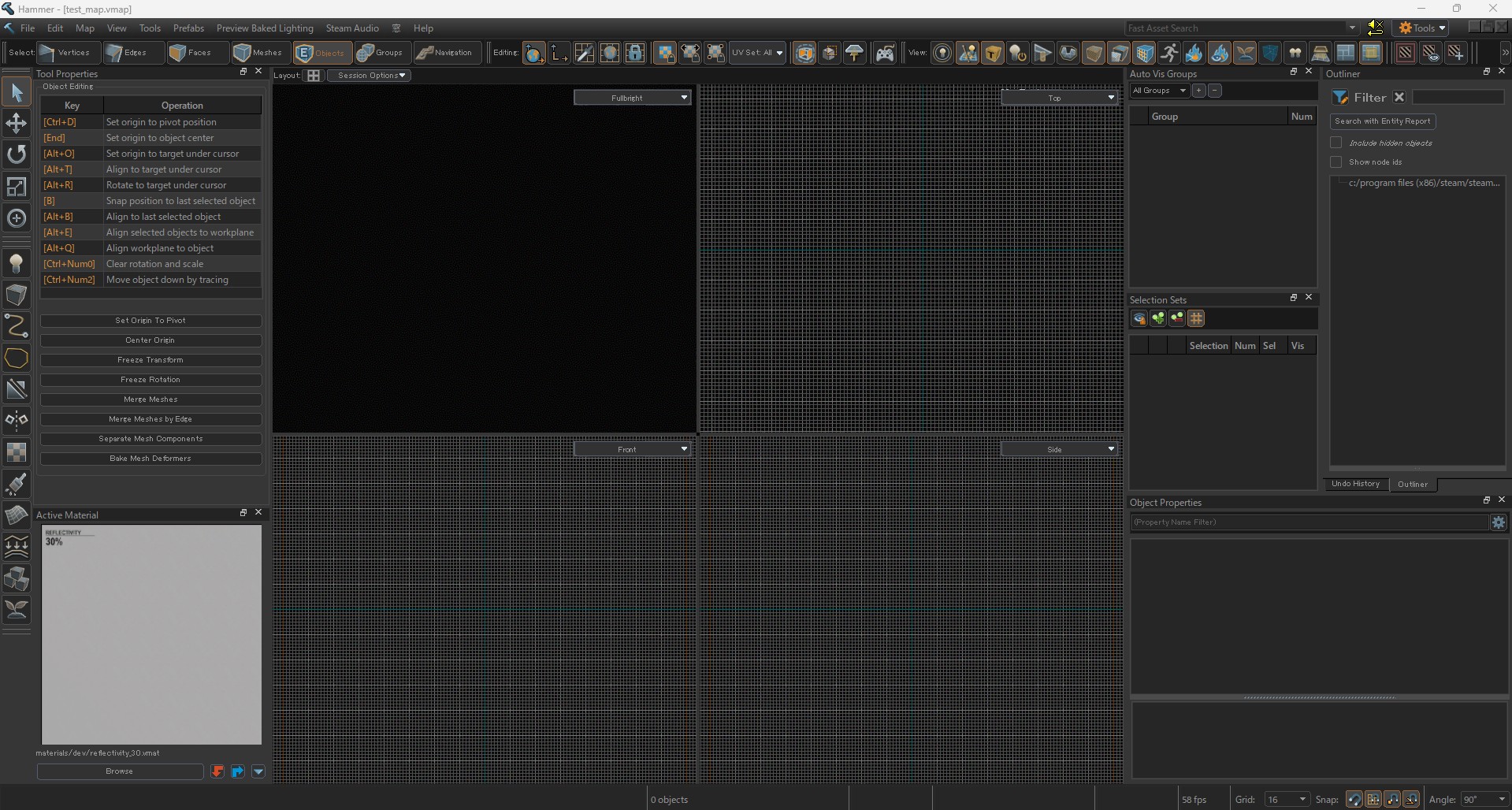The width and height of the screenshot is (1512, 810).
Task: Select the Path tool
Action: (x=16, y=325)
